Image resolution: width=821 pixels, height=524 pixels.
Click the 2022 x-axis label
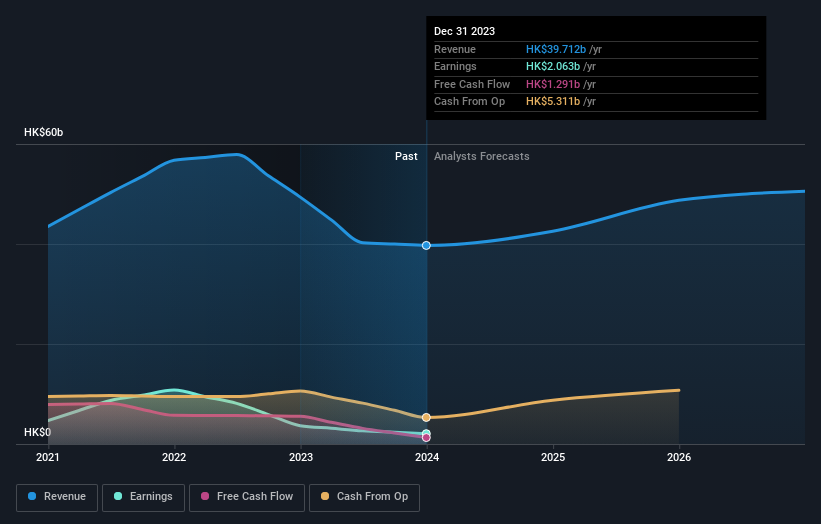pyautogui.click(x=174, y=458)
